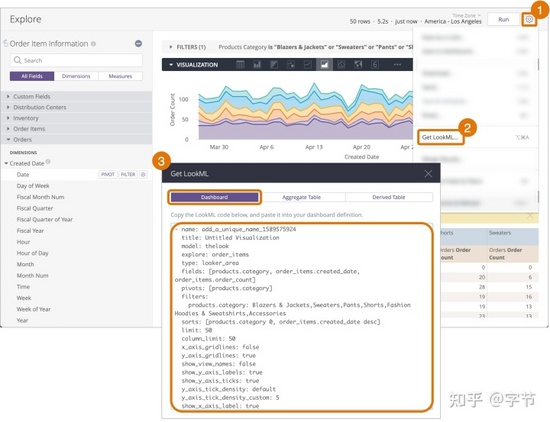Open more visualization types ellipsis
The width and height of the screenshot is (550, 422).
(x=397, y=65)
